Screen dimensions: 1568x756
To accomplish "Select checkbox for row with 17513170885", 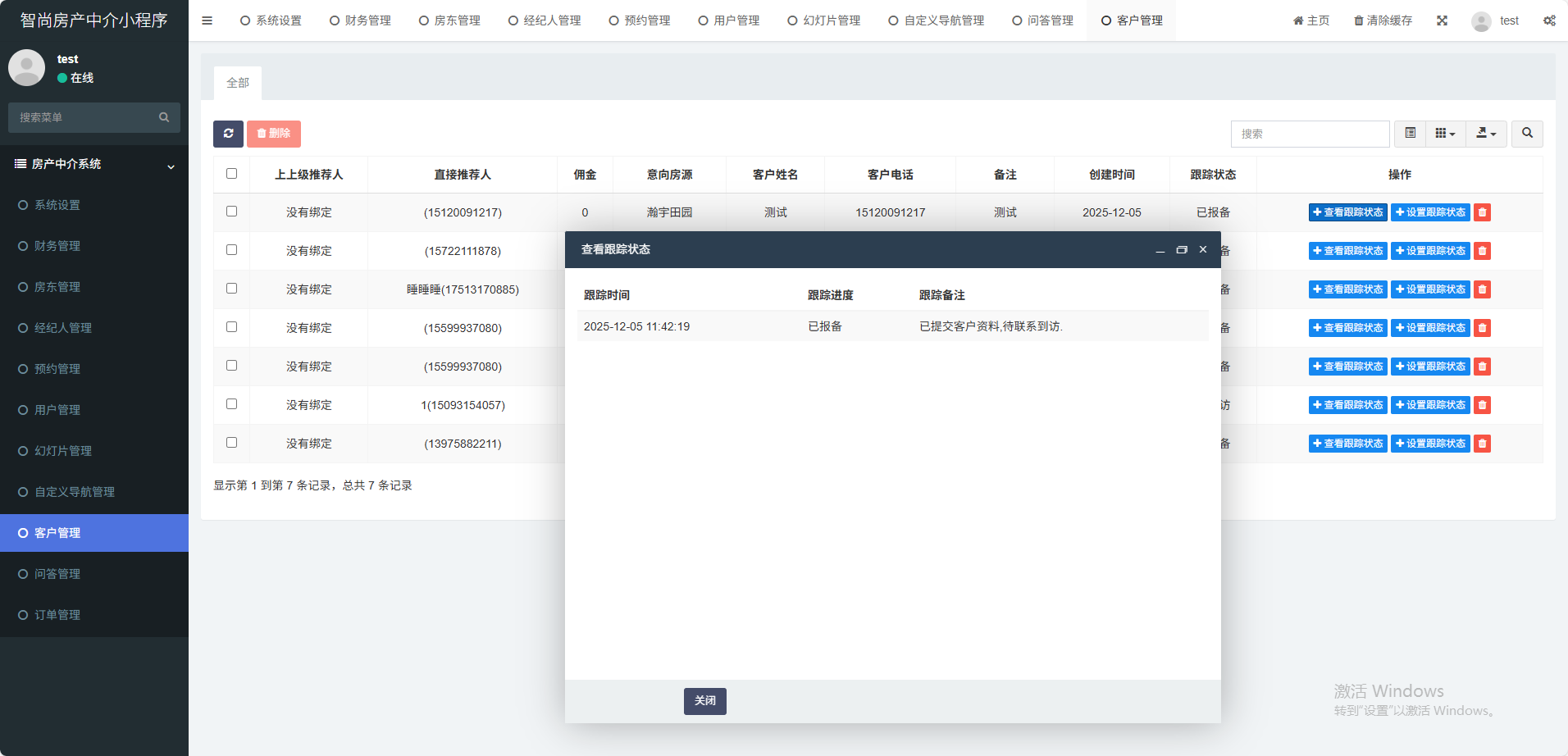I will coord(231,289).
